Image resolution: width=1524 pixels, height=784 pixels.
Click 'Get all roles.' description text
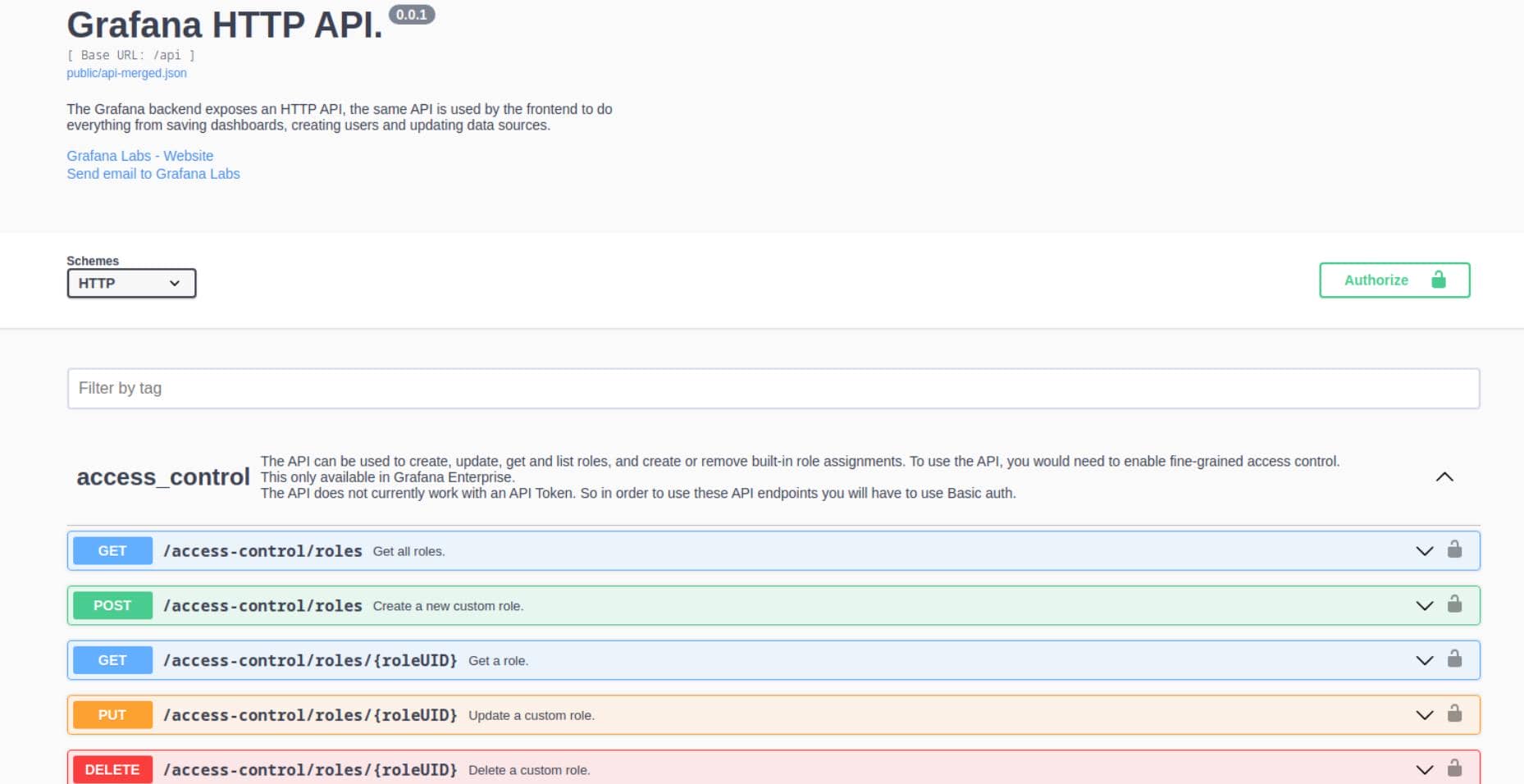pos(408,551)
